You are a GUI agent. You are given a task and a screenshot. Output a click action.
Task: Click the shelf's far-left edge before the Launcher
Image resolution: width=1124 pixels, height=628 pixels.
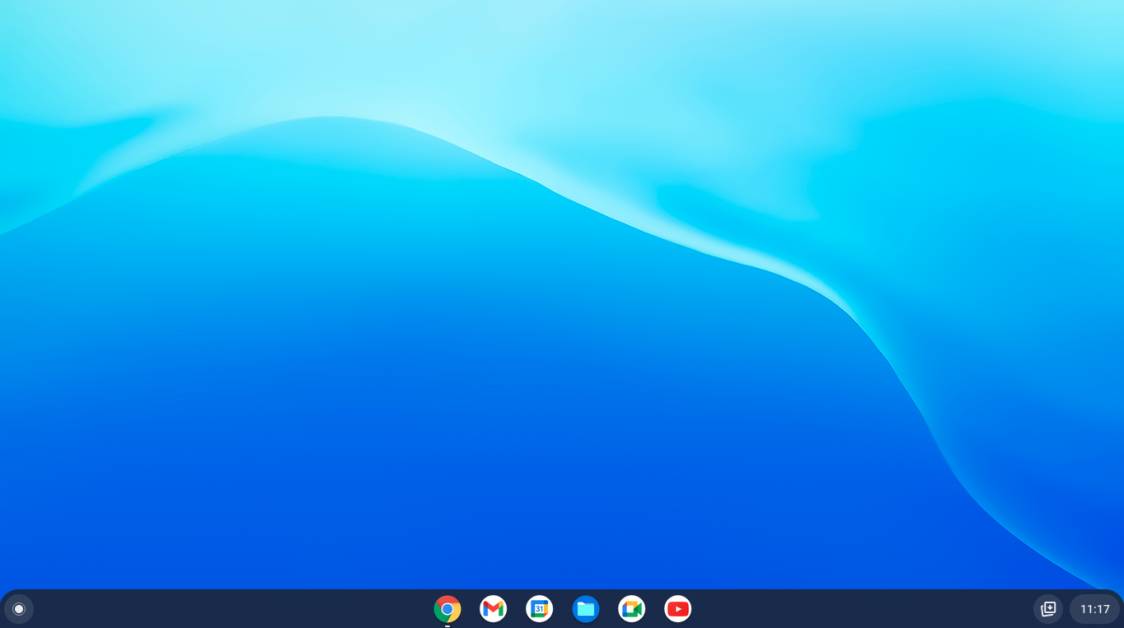(2, 609)
